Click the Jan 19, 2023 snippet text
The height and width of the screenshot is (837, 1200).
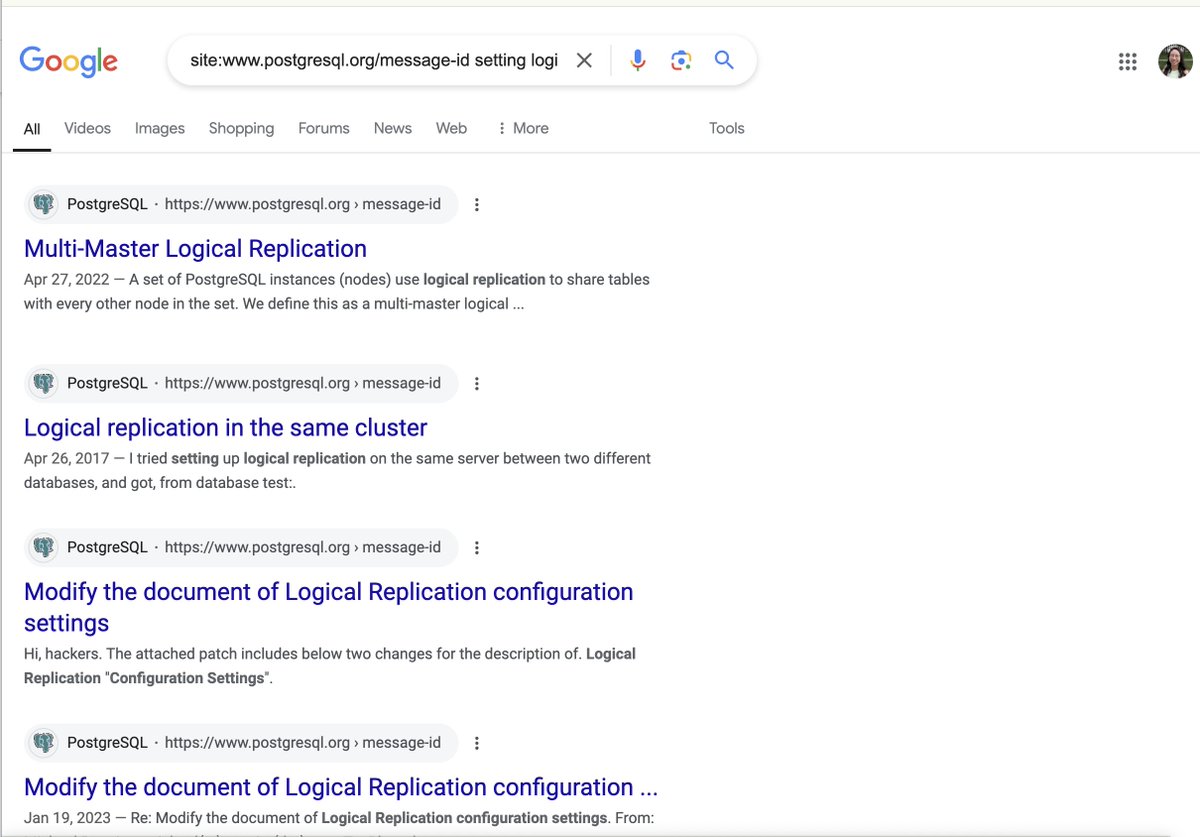pyautogui.click(x=339, y=818)
